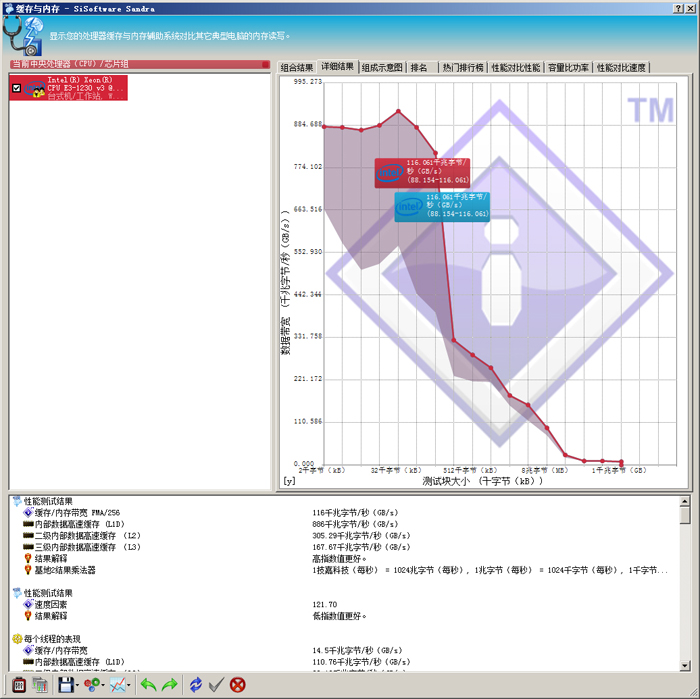700x699 pixels.
Task: Click the green back arrow
Action: [x=148, y=684]
